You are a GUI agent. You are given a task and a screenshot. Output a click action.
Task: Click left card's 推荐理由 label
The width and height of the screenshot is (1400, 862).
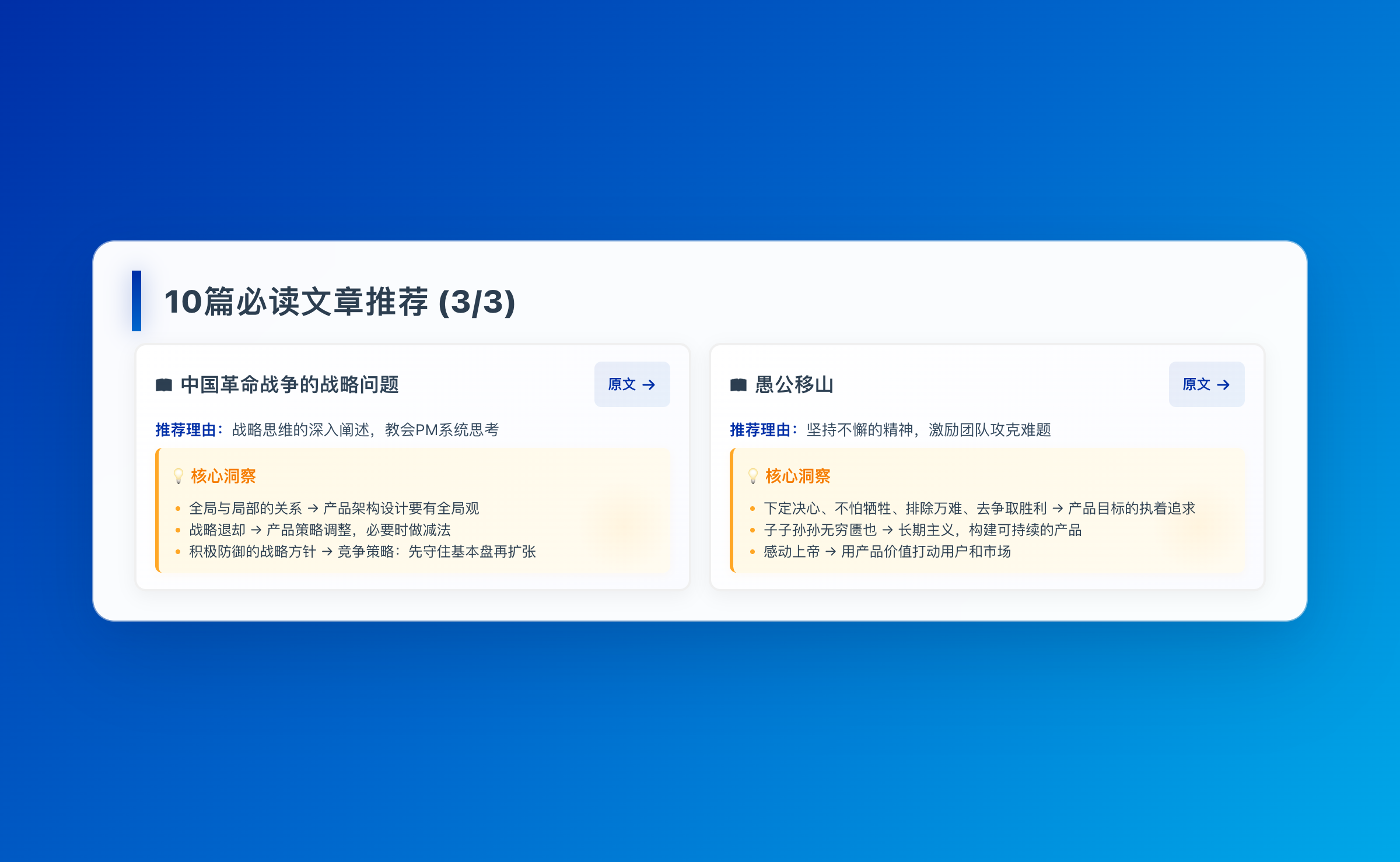188,430
